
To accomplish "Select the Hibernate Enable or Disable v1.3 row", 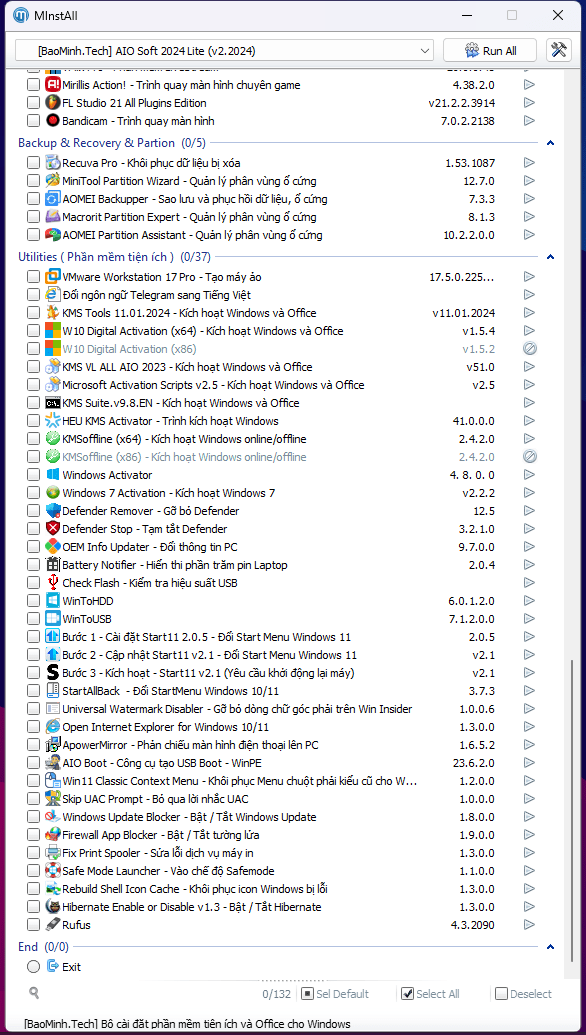I will tap(191, 907).
